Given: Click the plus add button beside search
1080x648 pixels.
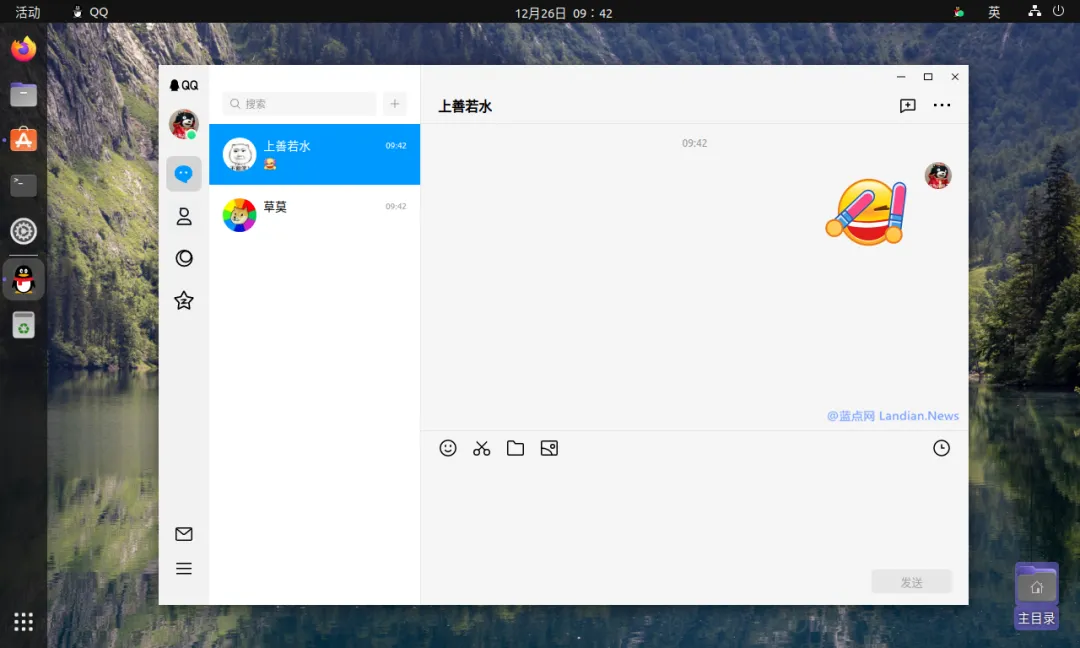Looking at the screenshot, I should point(395,103).
